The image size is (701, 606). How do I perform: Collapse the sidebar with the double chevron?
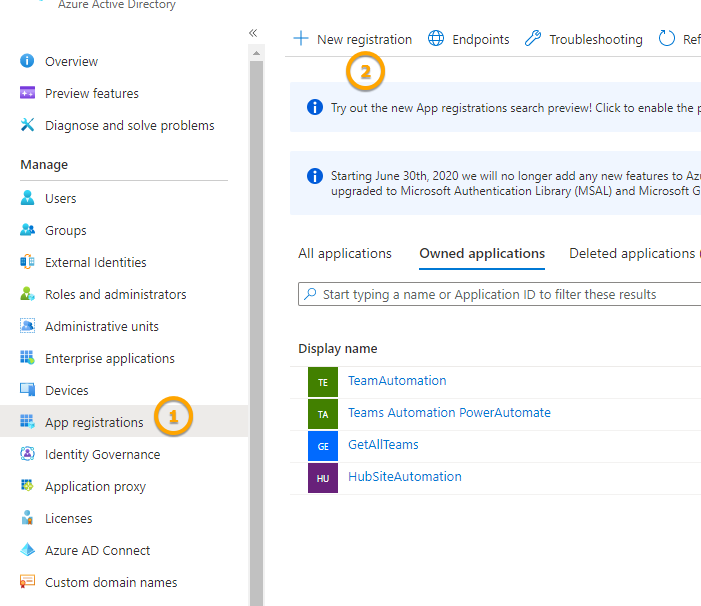click(x=253, y=33)
